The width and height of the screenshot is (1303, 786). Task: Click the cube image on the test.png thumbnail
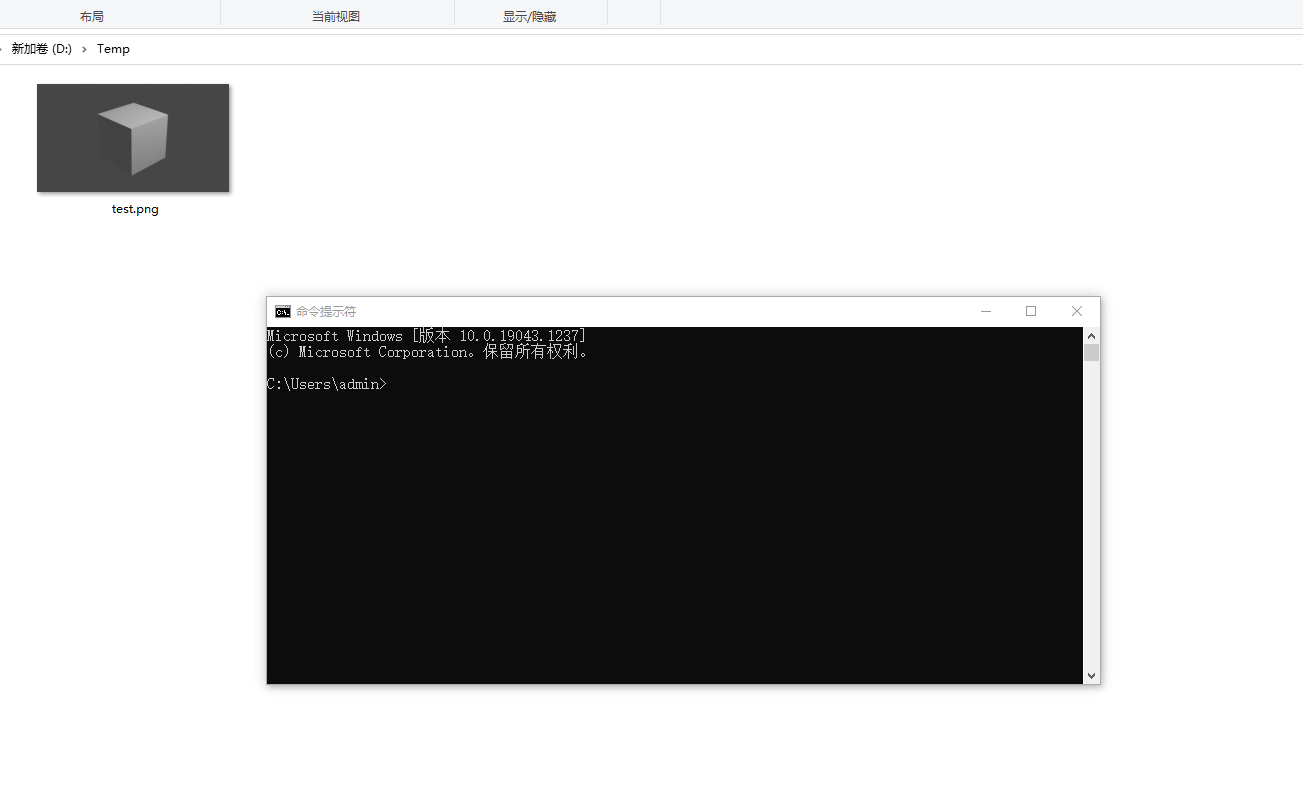tap(133, 138)
